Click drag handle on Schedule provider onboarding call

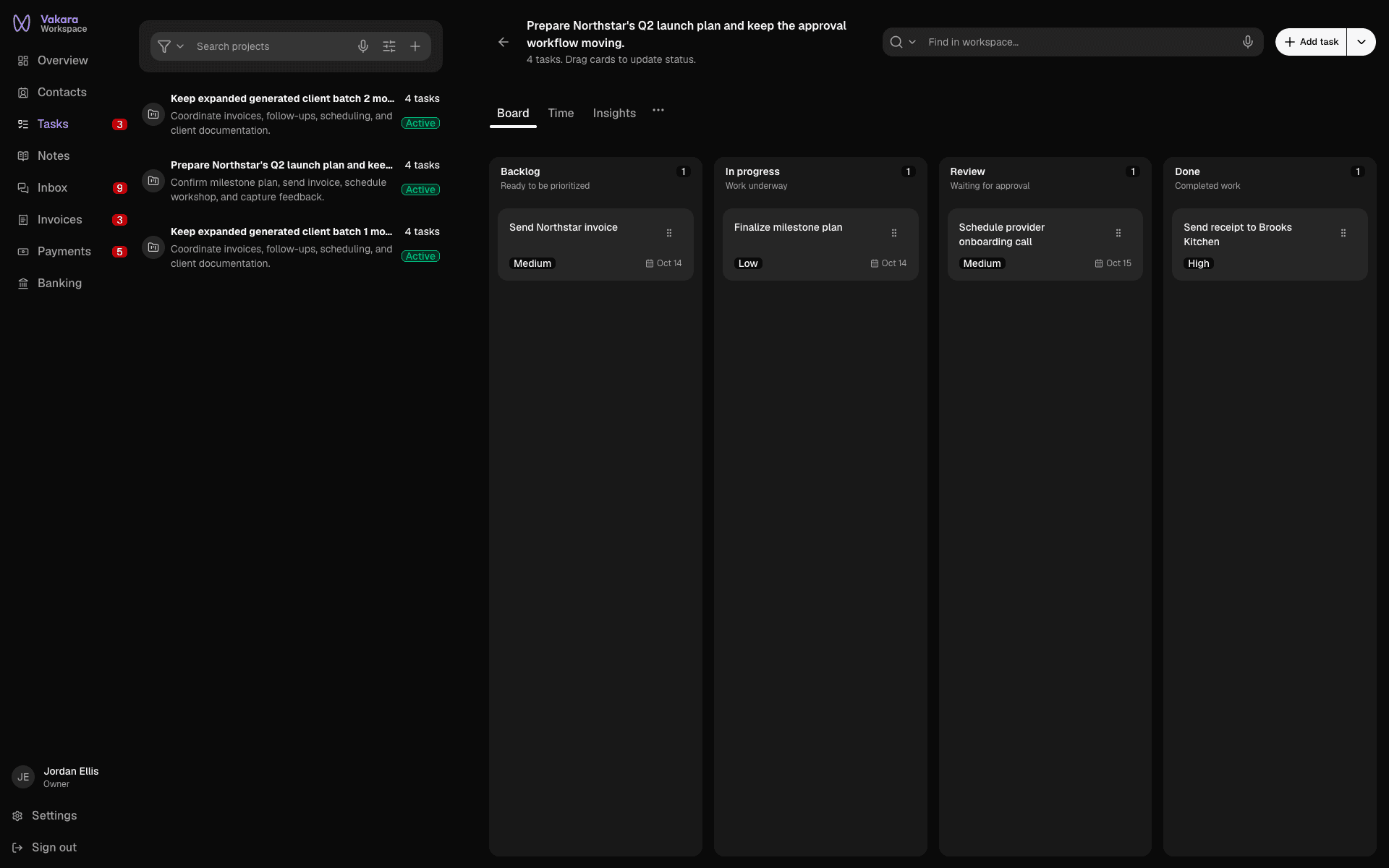(x=1118, y=233)
